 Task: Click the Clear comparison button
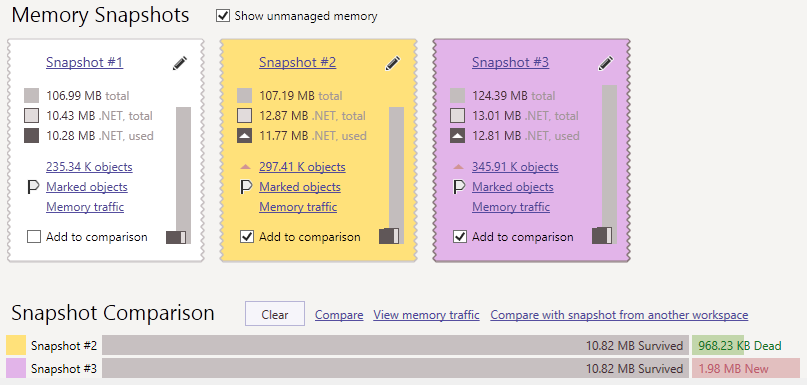click(x=275, y=314)
